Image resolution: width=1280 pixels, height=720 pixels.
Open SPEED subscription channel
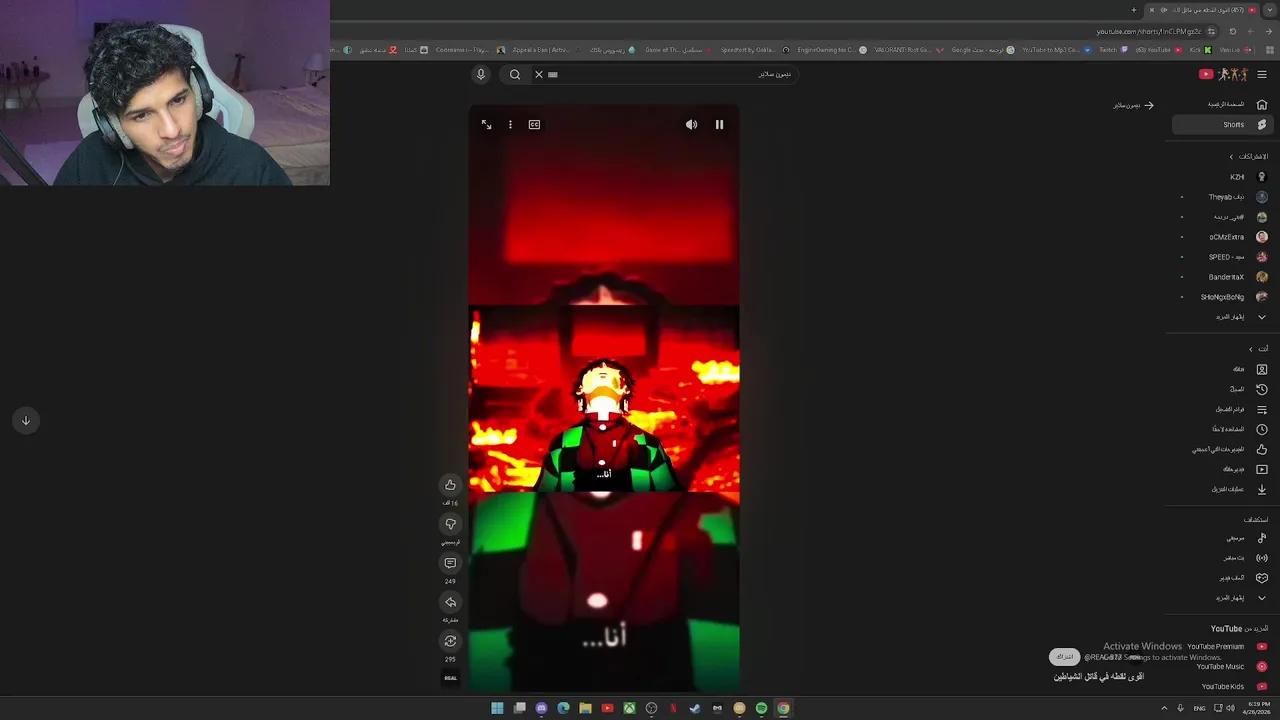coord(1225,257)
